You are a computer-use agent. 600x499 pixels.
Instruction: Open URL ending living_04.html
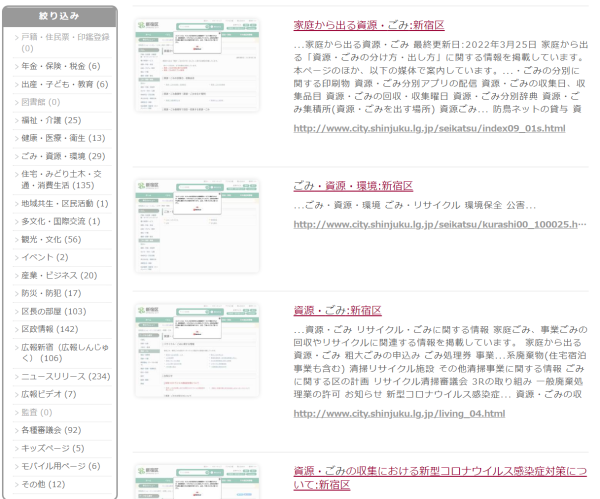[x=399, y=414]
